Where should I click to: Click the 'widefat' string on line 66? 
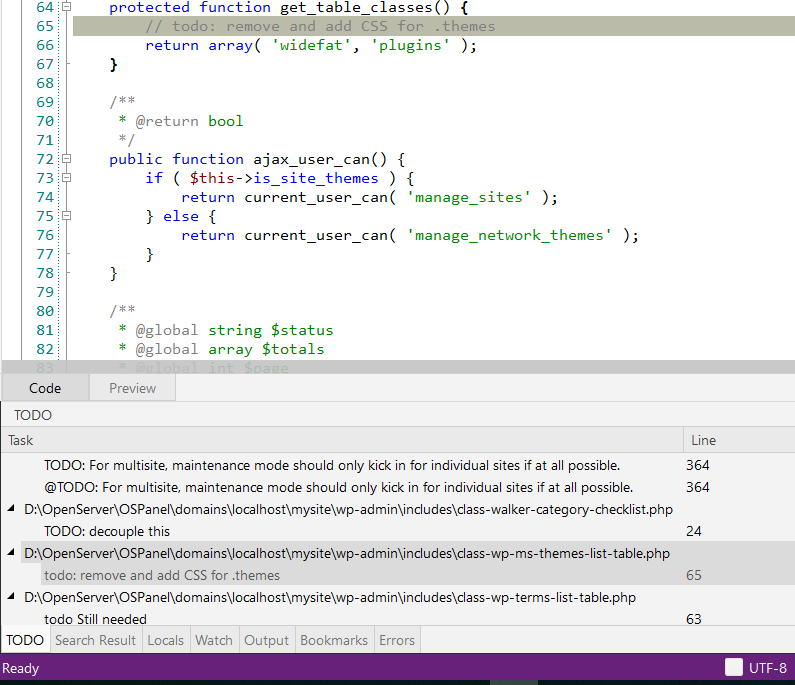coord(311,45)
